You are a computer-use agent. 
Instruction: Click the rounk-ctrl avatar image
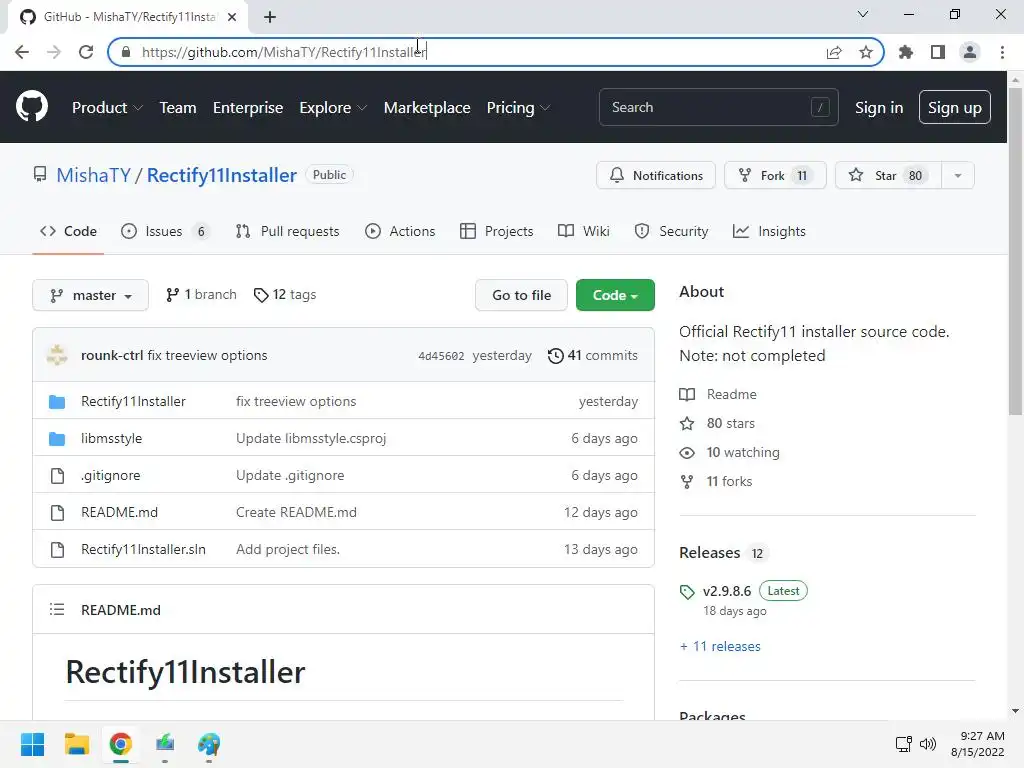pyautogui.click(x=57, y=355)
